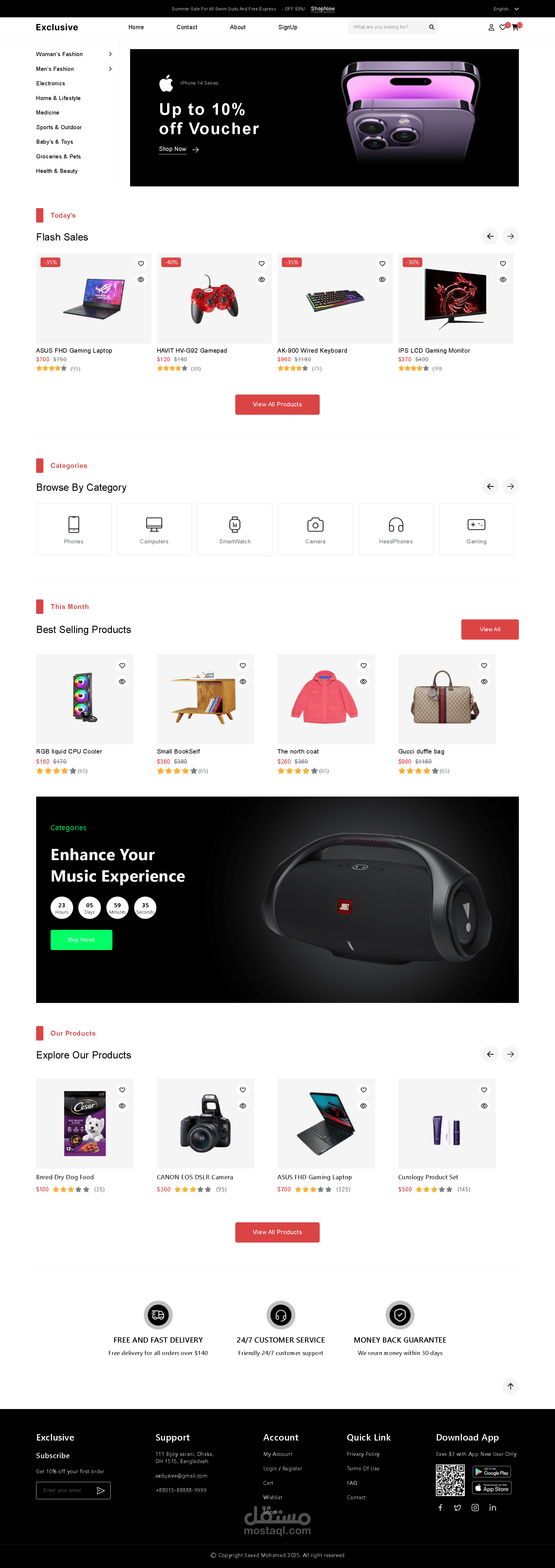555x1568 pixels.
Task: Open the SignUp menu item
Action: point(288,27)
